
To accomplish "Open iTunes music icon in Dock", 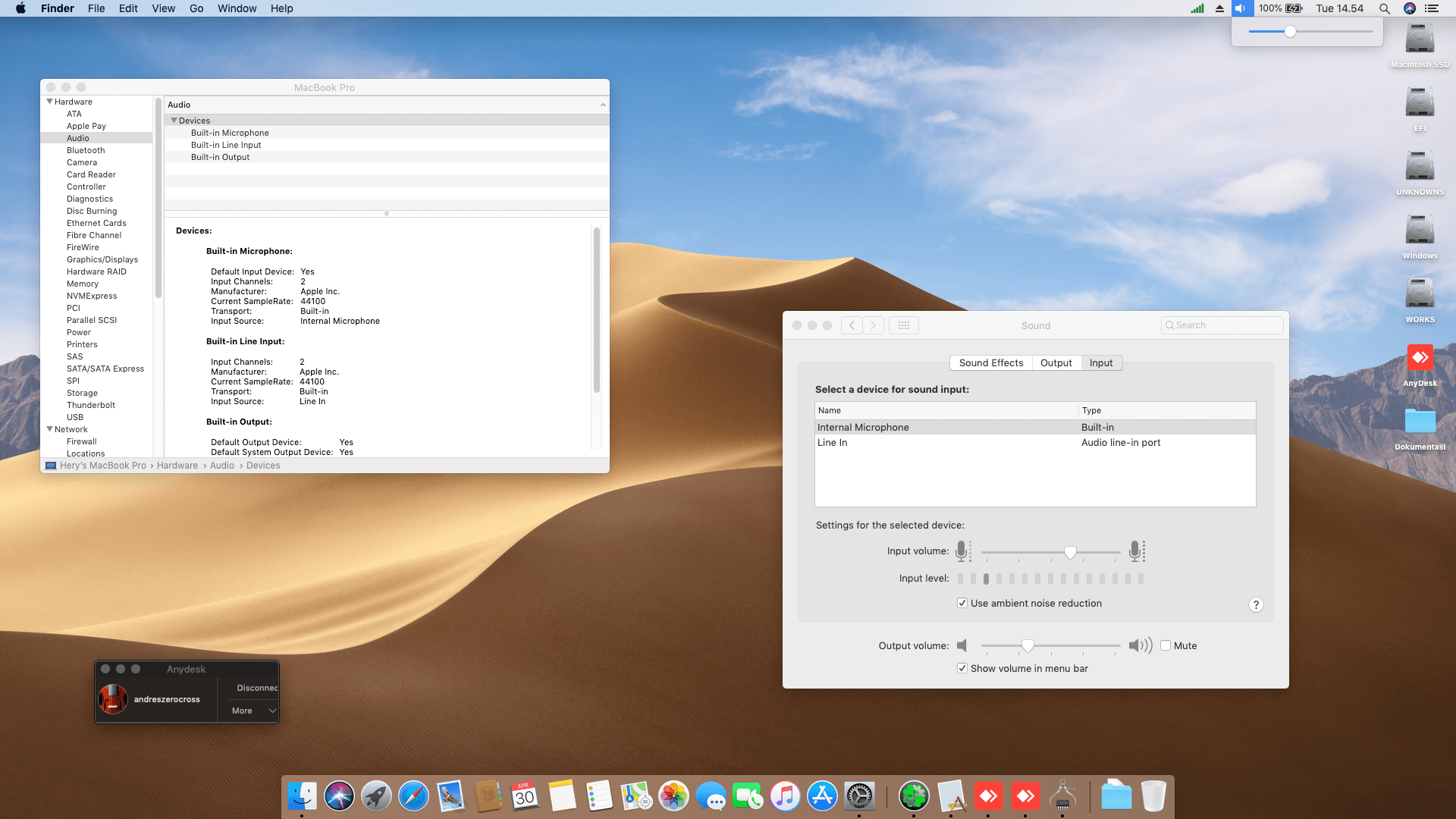I will point(785,796).
